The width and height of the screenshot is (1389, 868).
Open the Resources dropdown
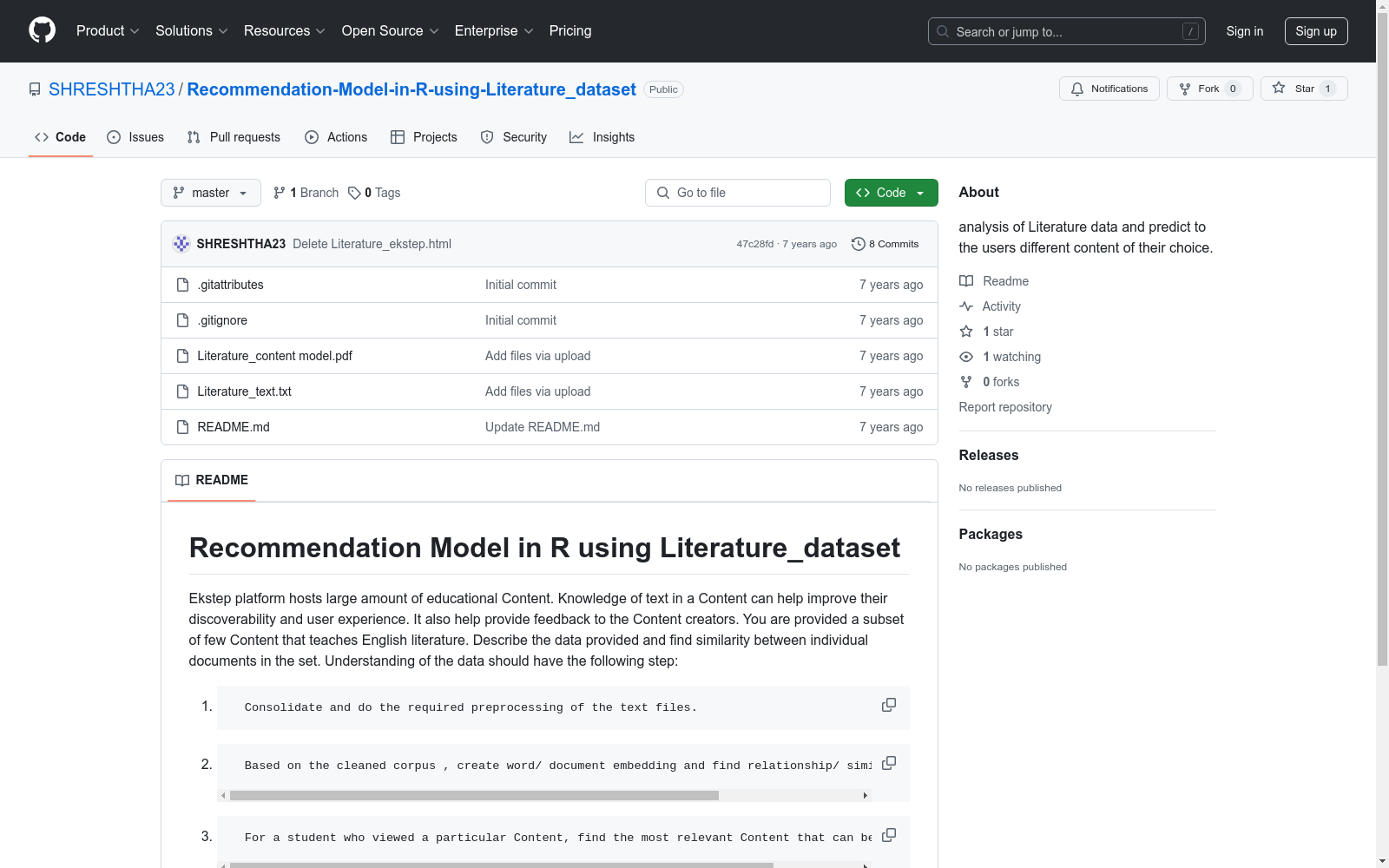click(285, 31)
